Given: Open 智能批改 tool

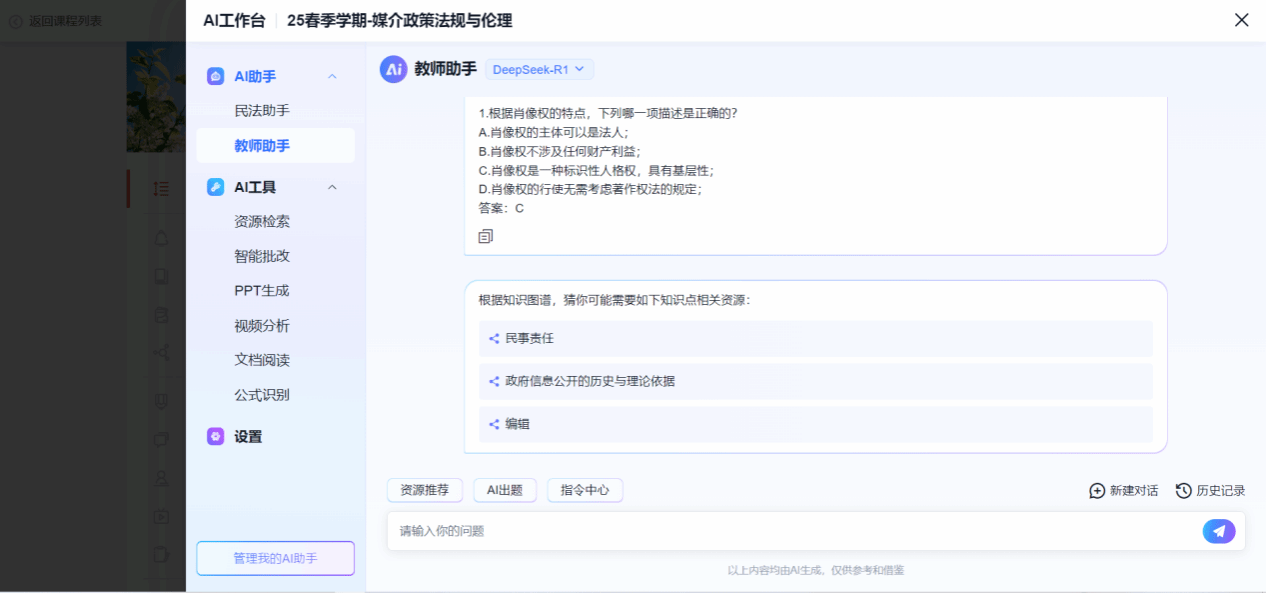Looking at the screenshot, I should tap(262, 256).
